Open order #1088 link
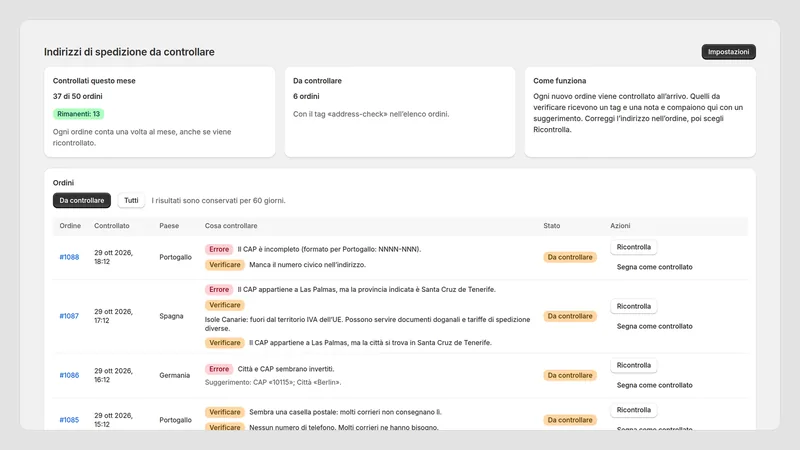 pos(69,257)
